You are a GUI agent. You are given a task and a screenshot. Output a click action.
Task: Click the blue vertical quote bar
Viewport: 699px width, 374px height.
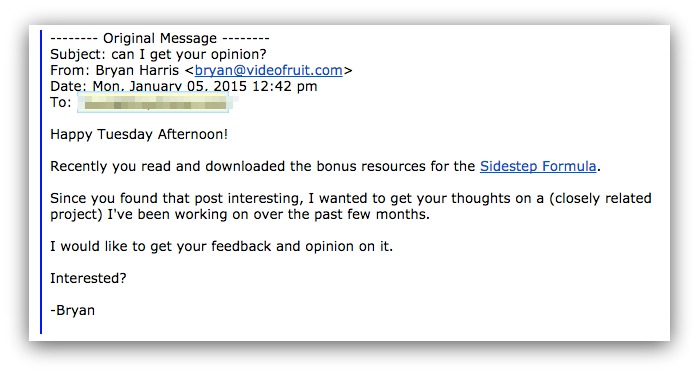(x=41, y=182)
